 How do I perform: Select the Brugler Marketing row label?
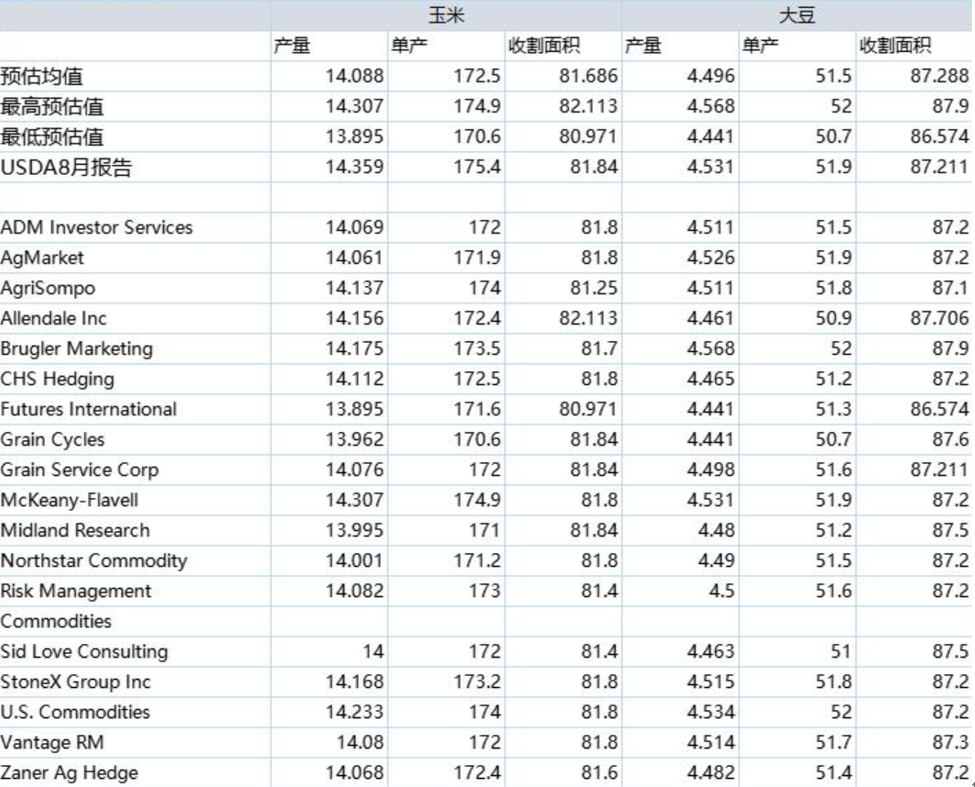coord(77,349)
